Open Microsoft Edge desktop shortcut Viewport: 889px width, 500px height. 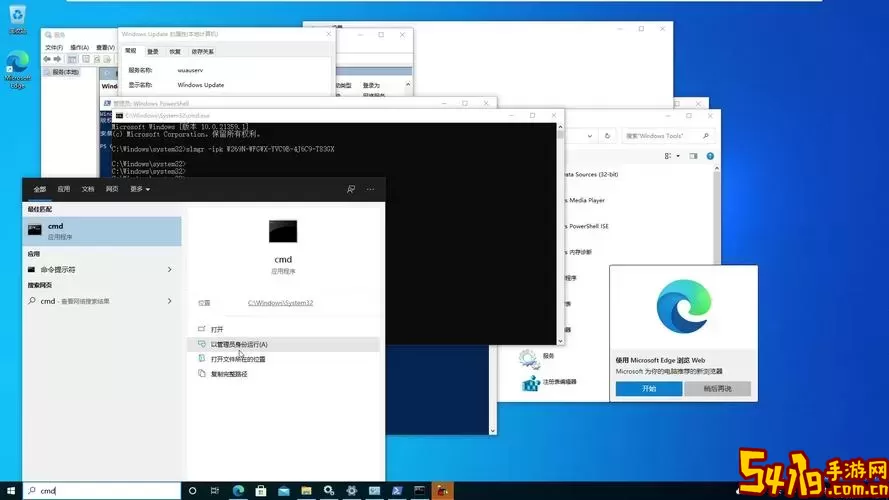click(17, 70)
